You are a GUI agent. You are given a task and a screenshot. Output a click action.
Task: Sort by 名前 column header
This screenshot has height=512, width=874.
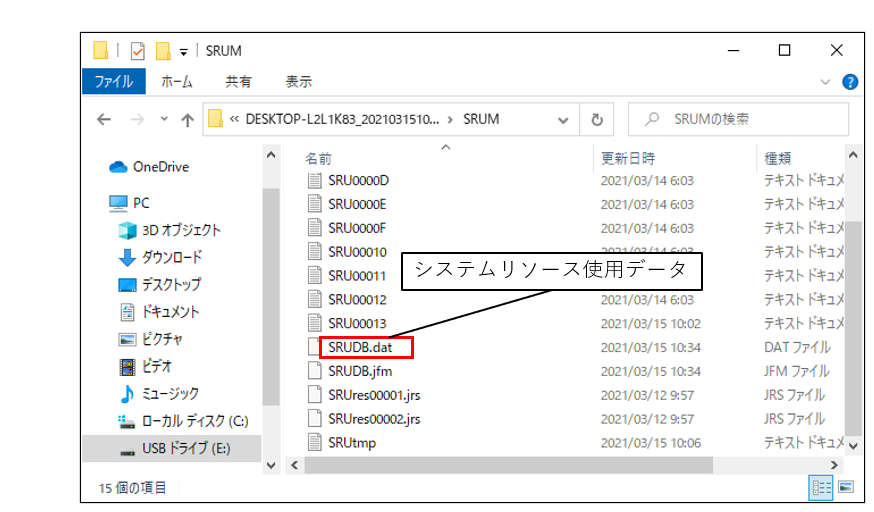318,159
